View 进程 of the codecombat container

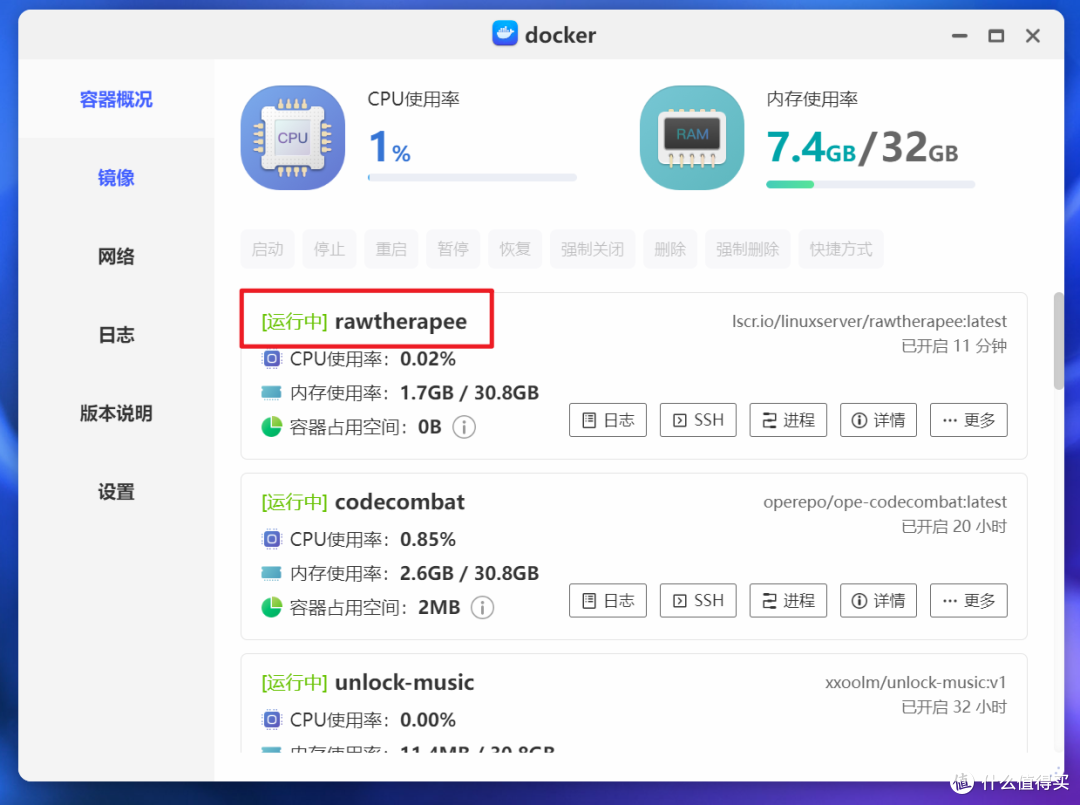788,600
